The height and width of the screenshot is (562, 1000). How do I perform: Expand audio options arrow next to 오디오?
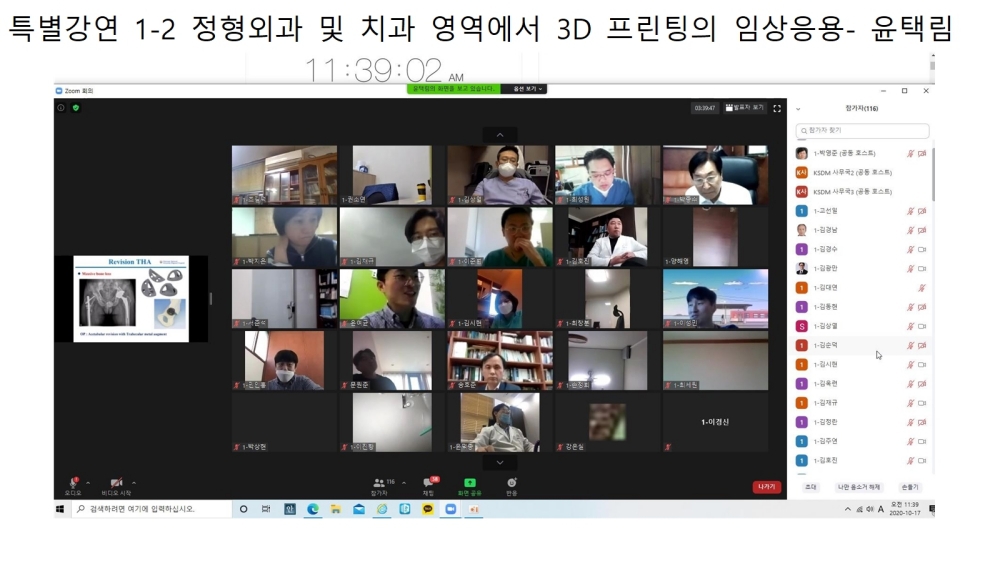[x=88, y=483]
